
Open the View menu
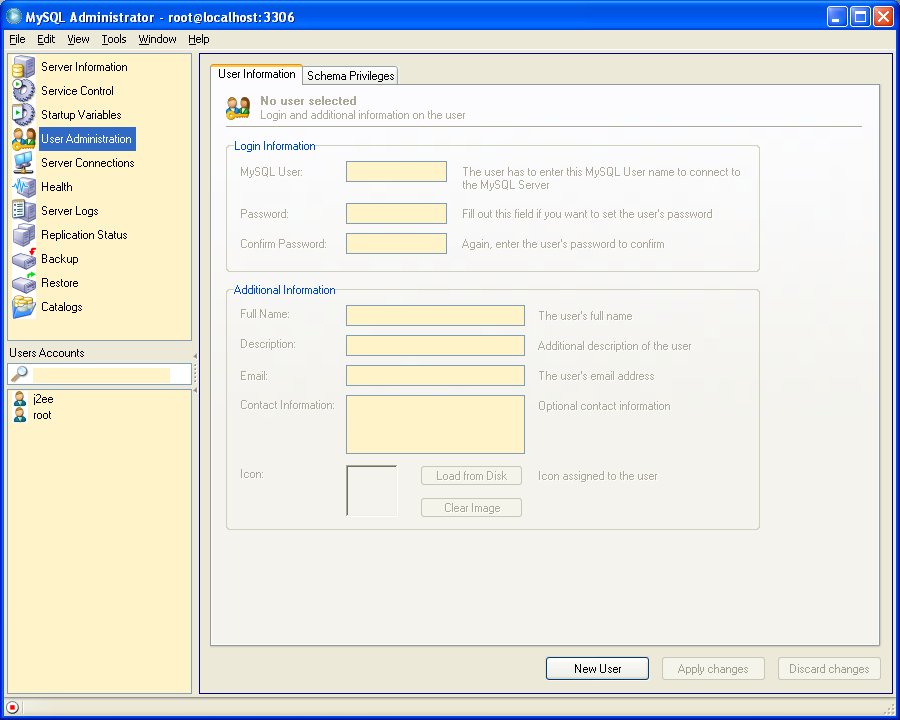(x=78, y=39)
